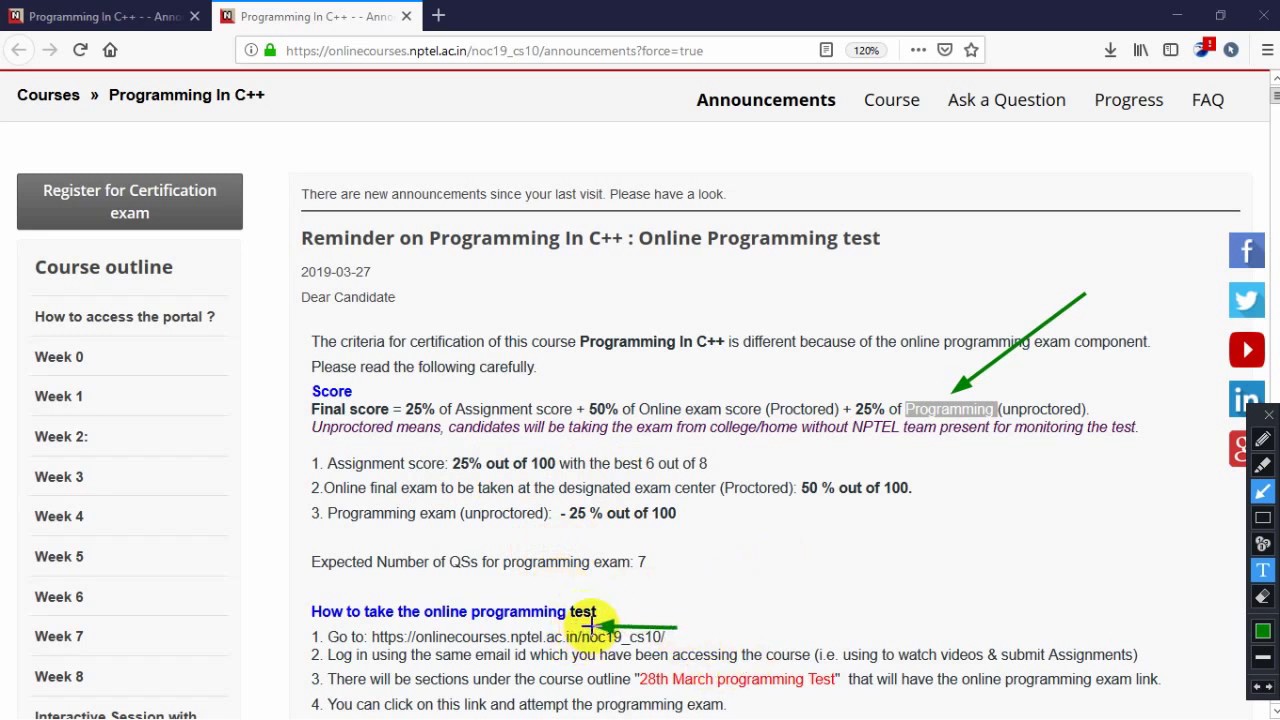Open a new browser tab
1280x720 pixels.
pyautogui.click(x=438, y=16)
